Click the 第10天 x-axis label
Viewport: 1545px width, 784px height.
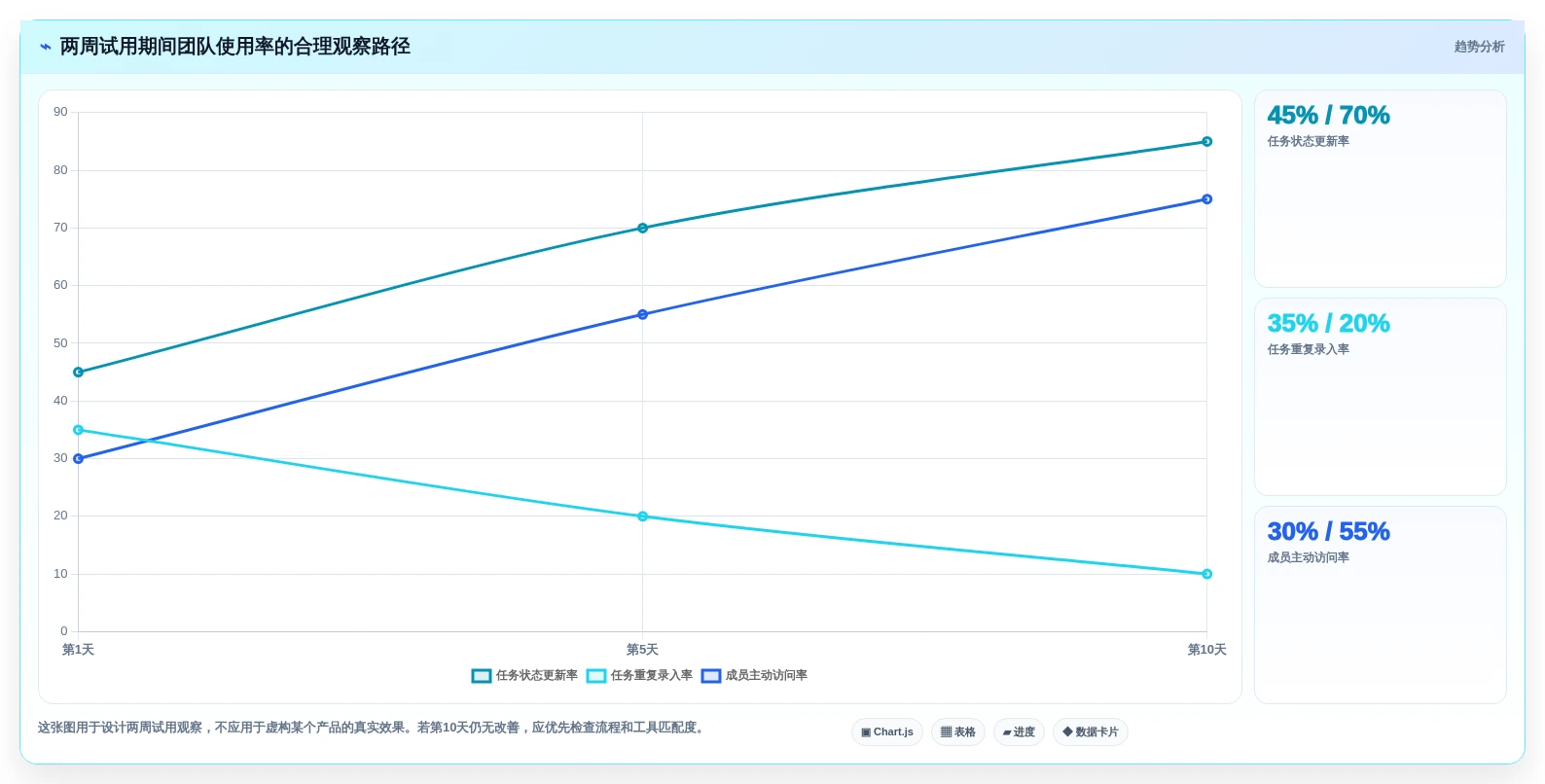pyautogui.click(x=1206, y=650)
